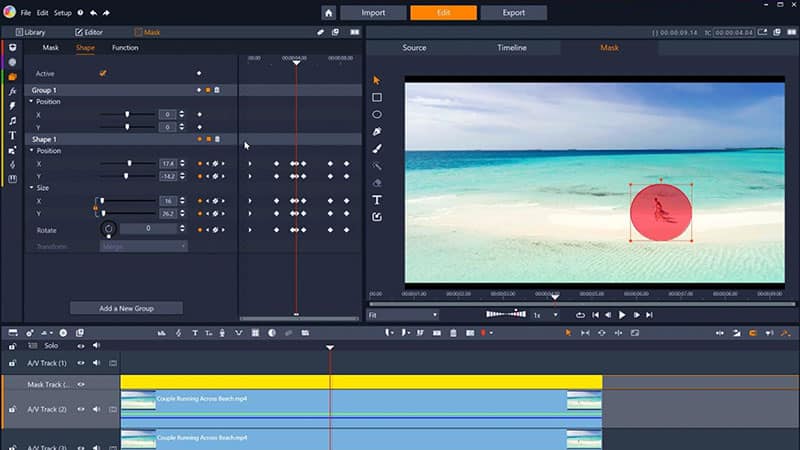The width and height of the screenshot is (800, 450).
Task: Switch to the Library tab
Action: click(x=31, y=32)
